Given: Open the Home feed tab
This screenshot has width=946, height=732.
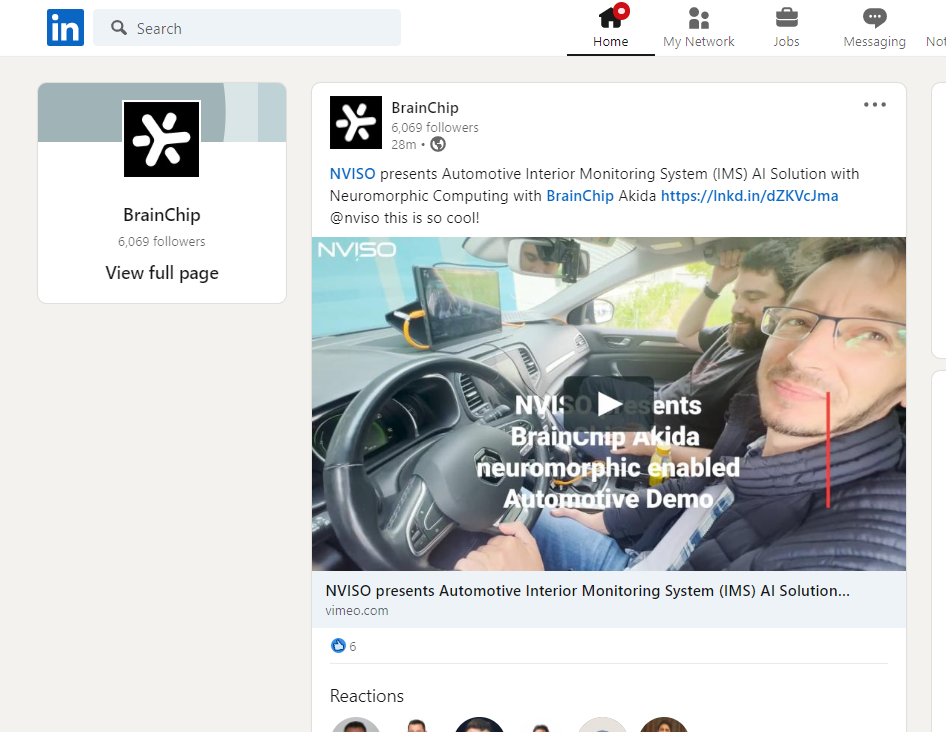Looking at the screenshot, I should 610,28.
